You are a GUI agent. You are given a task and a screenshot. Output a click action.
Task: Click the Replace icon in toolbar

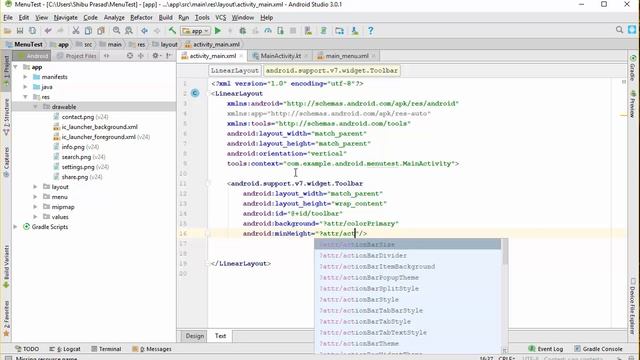coord(129,31)
